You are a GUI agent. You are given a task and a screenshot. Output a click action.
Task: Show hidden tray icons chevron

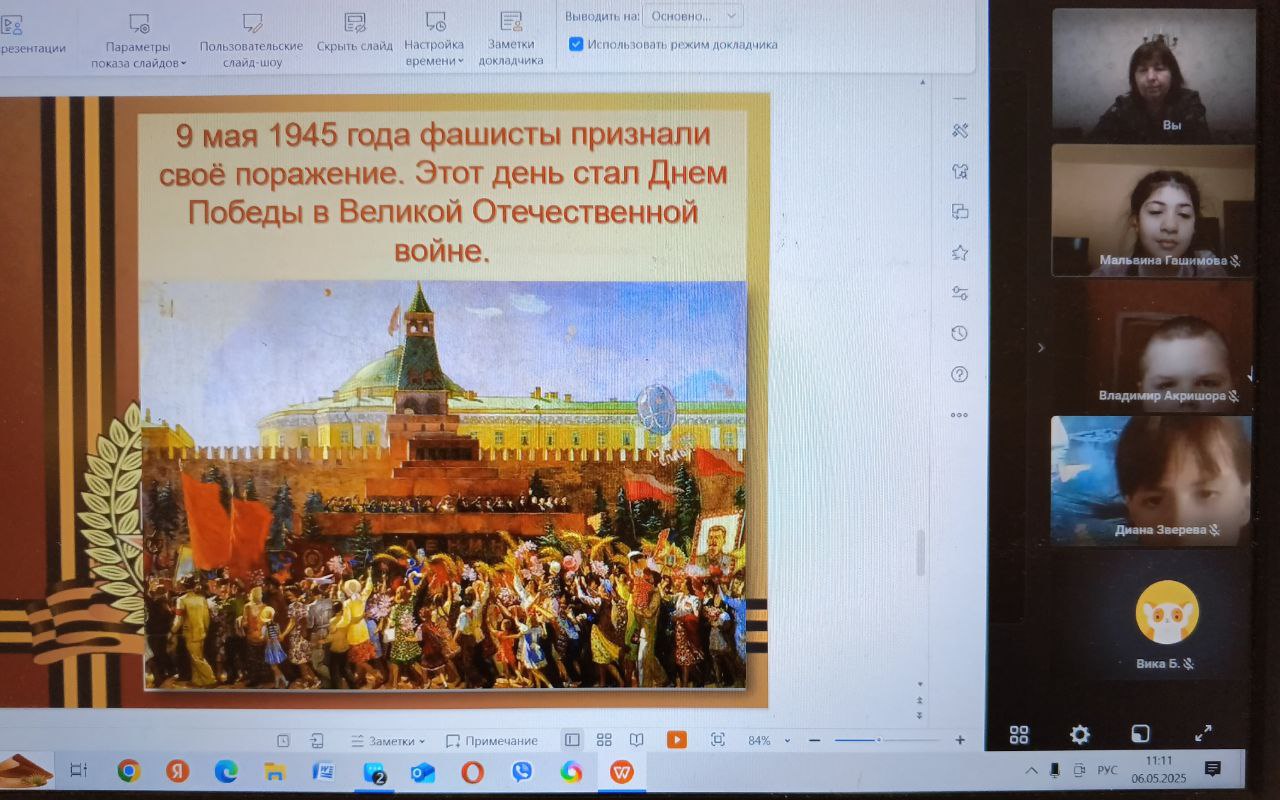1032,770
